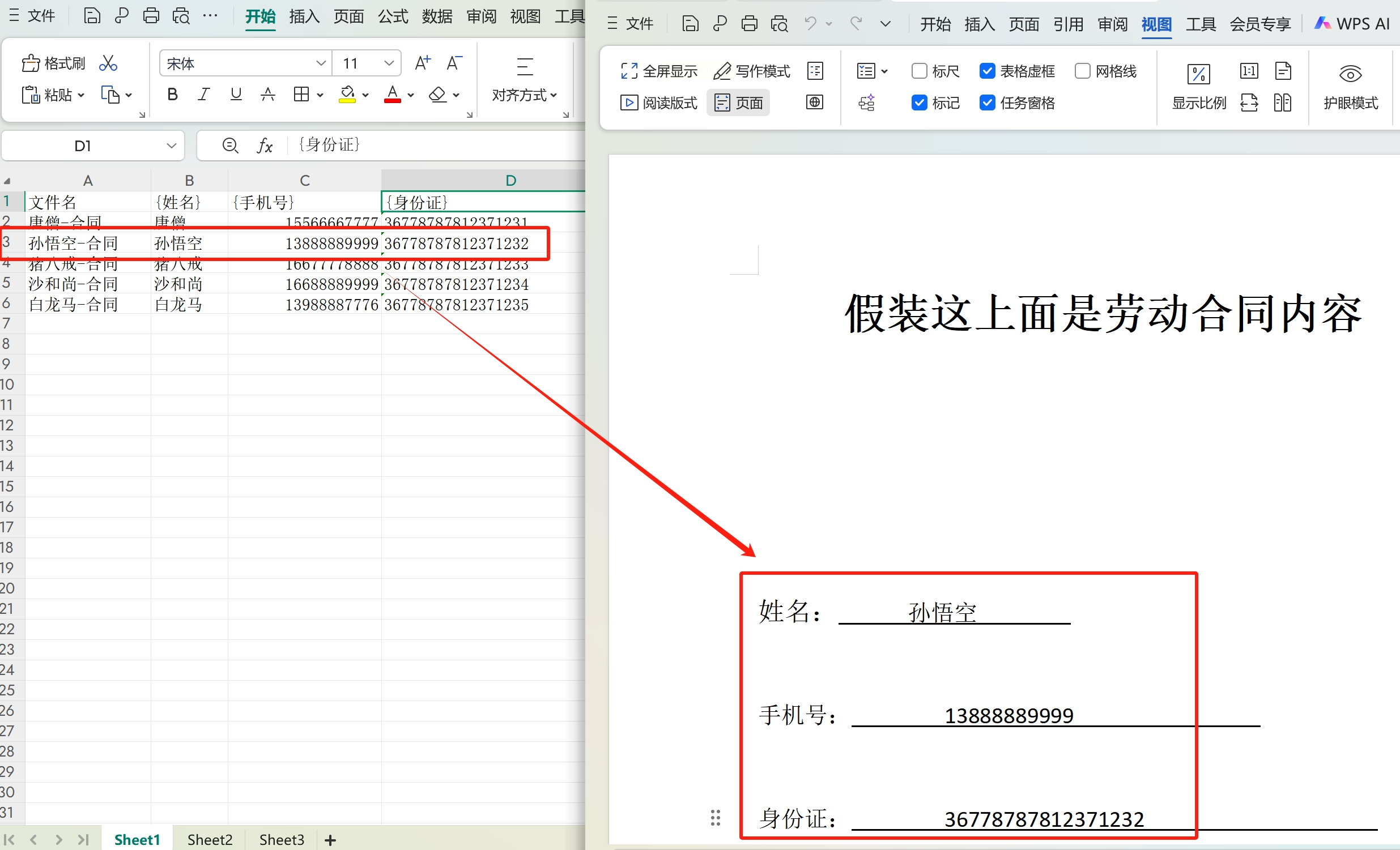Viewport: 1400px width, 850px height.
Task: Click the Cut scissors icon
Action: (x=108, y=63)
